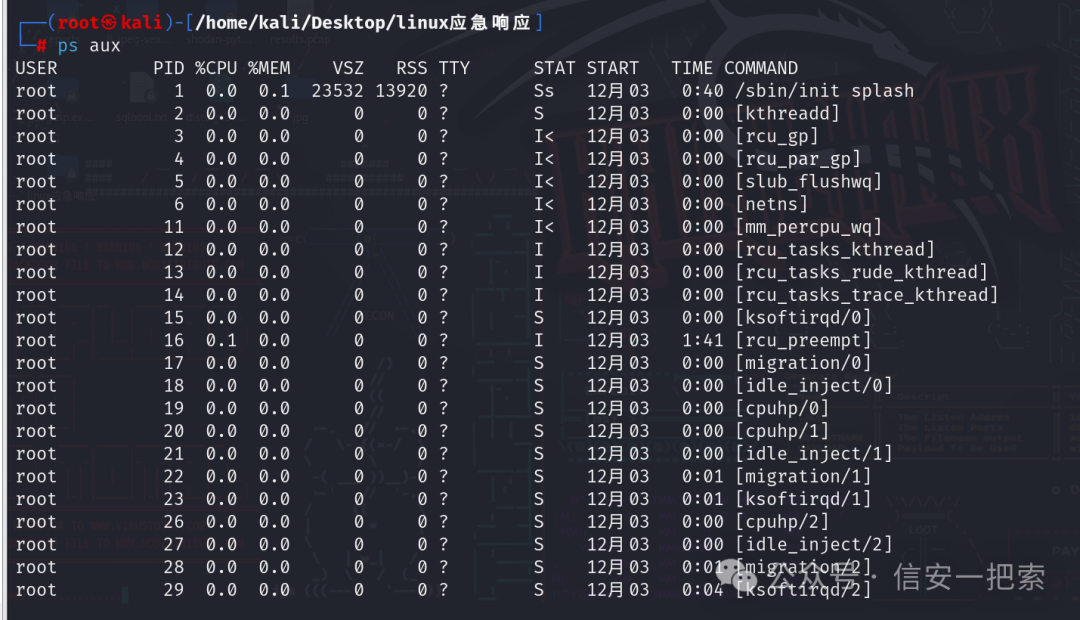
Task: Click the TIME column header
Action: coord(692,68)
